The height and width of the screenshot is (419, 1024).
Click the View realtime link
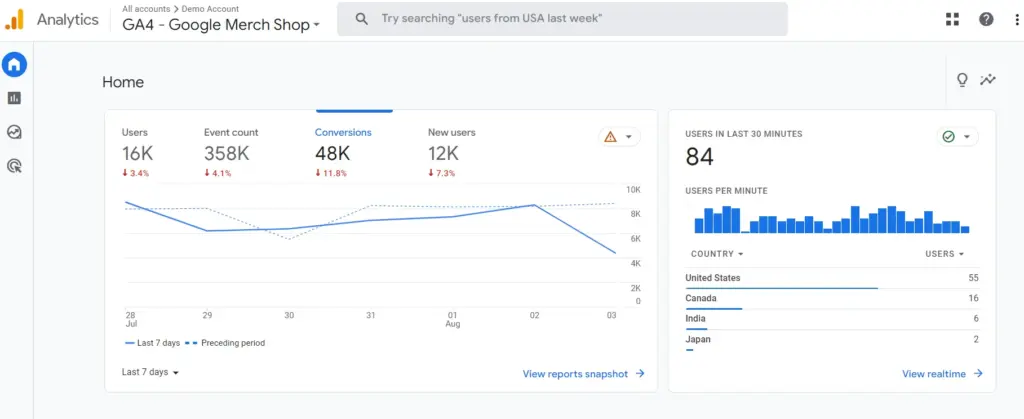pos(942,374)
